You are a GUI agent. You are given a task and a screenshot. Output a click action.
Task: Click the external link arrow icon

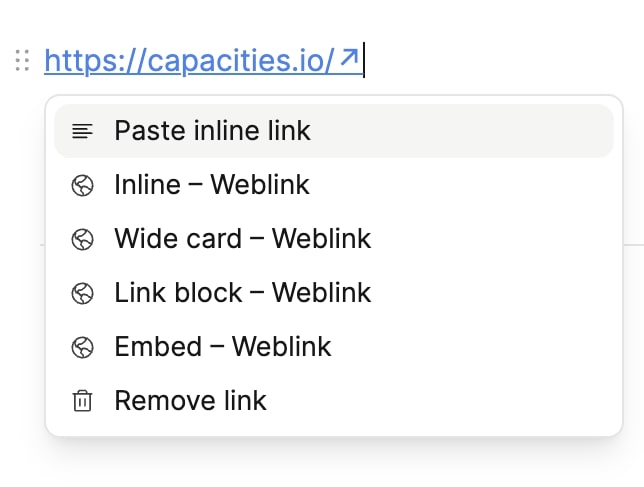pos(349,60)
